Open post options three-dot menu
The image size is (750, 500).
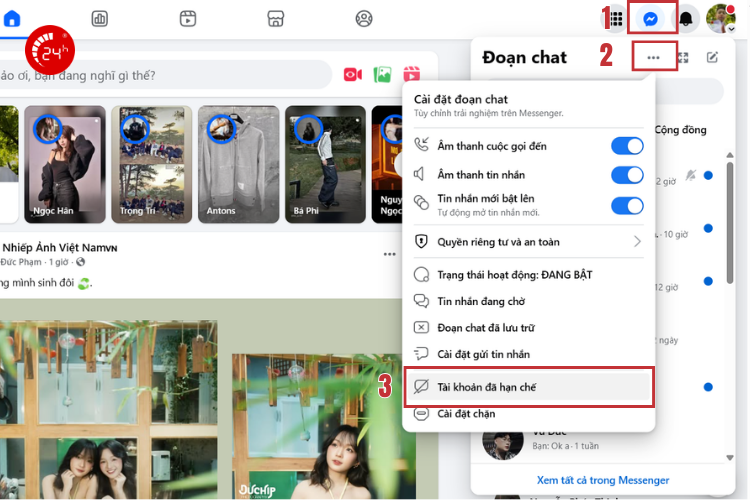389,254
